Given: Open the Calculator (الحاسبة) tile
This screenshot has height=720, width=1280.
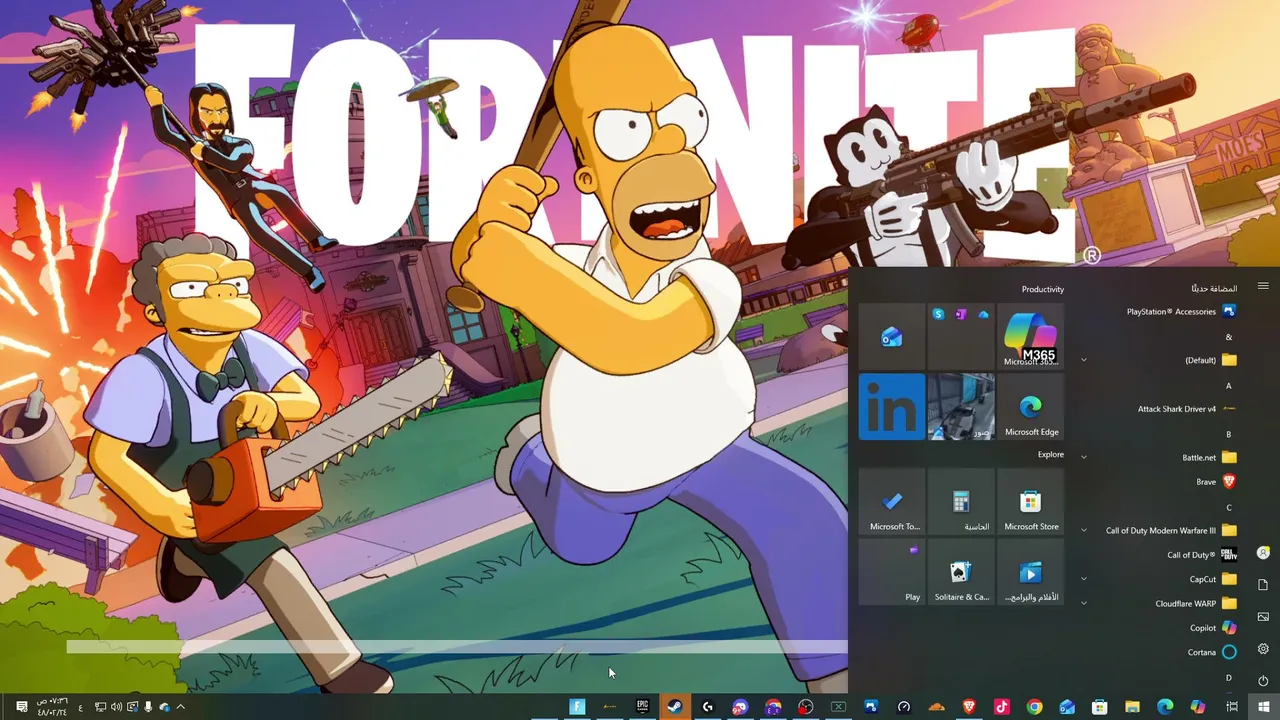Looking at the screenshot, I should [x=961, y=503].
